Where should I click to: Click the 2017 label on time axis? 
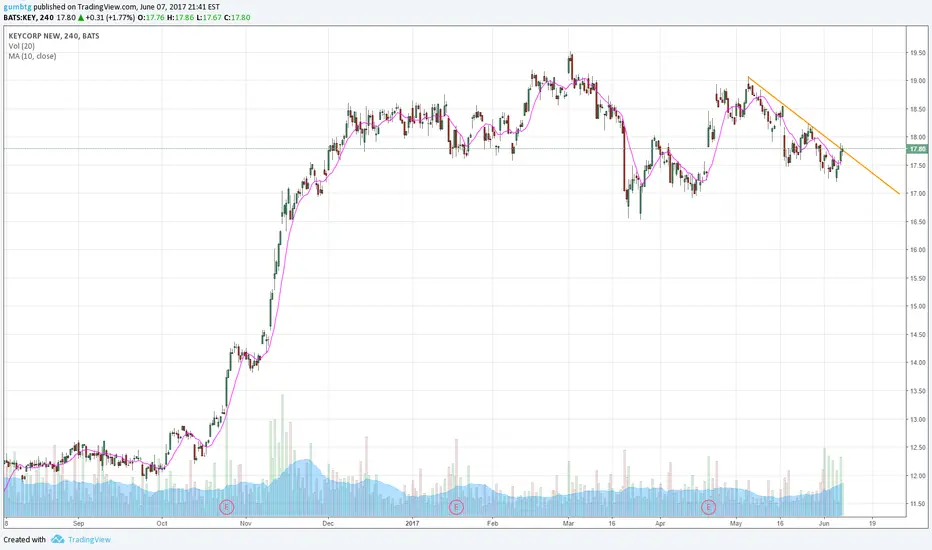(412, 524)
